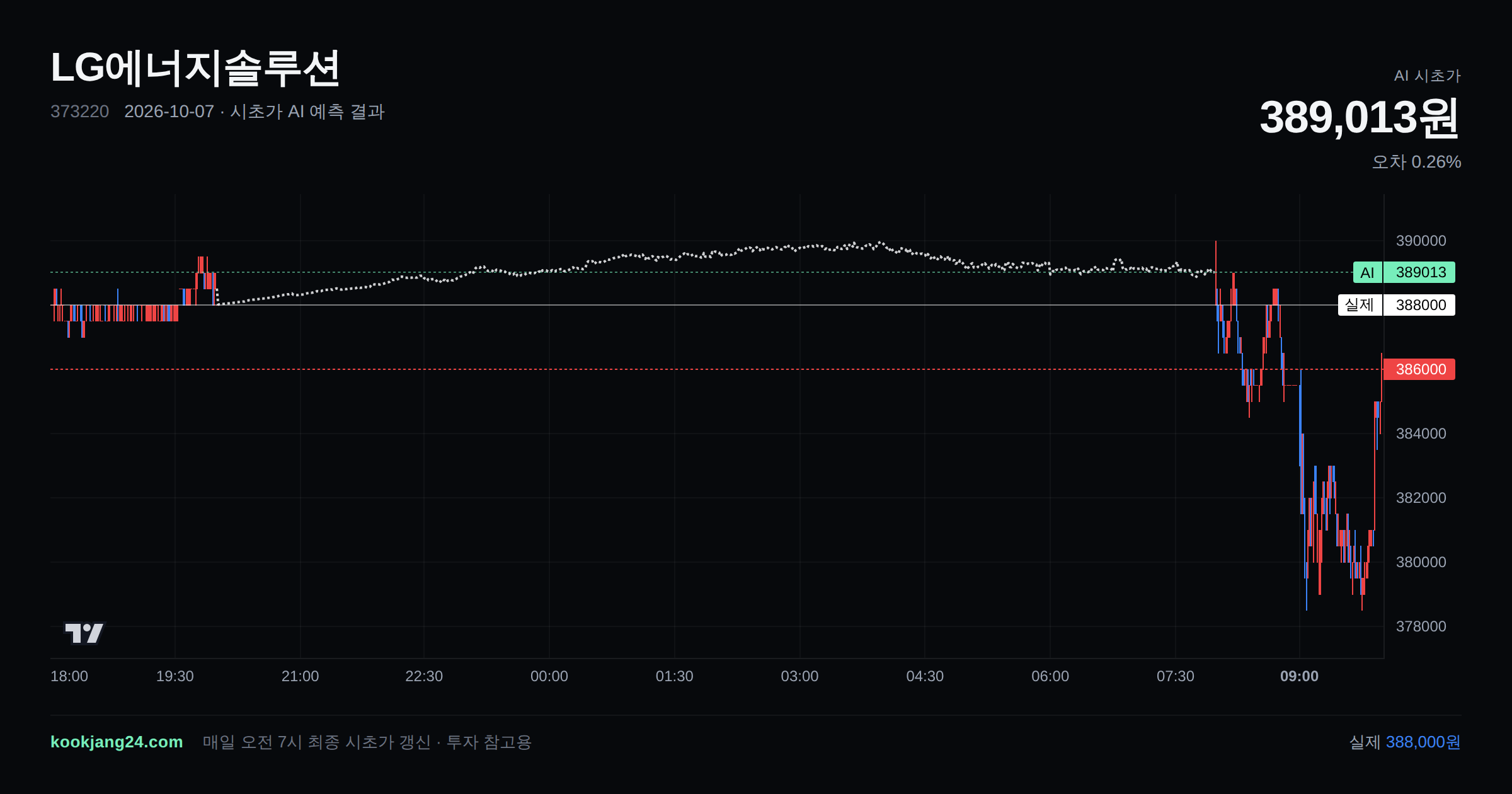Click the 03:00 time axis label
Image resolution: width=1512 pixels, height=794 pixels.
pyautogui.click(x=800, y=676)
